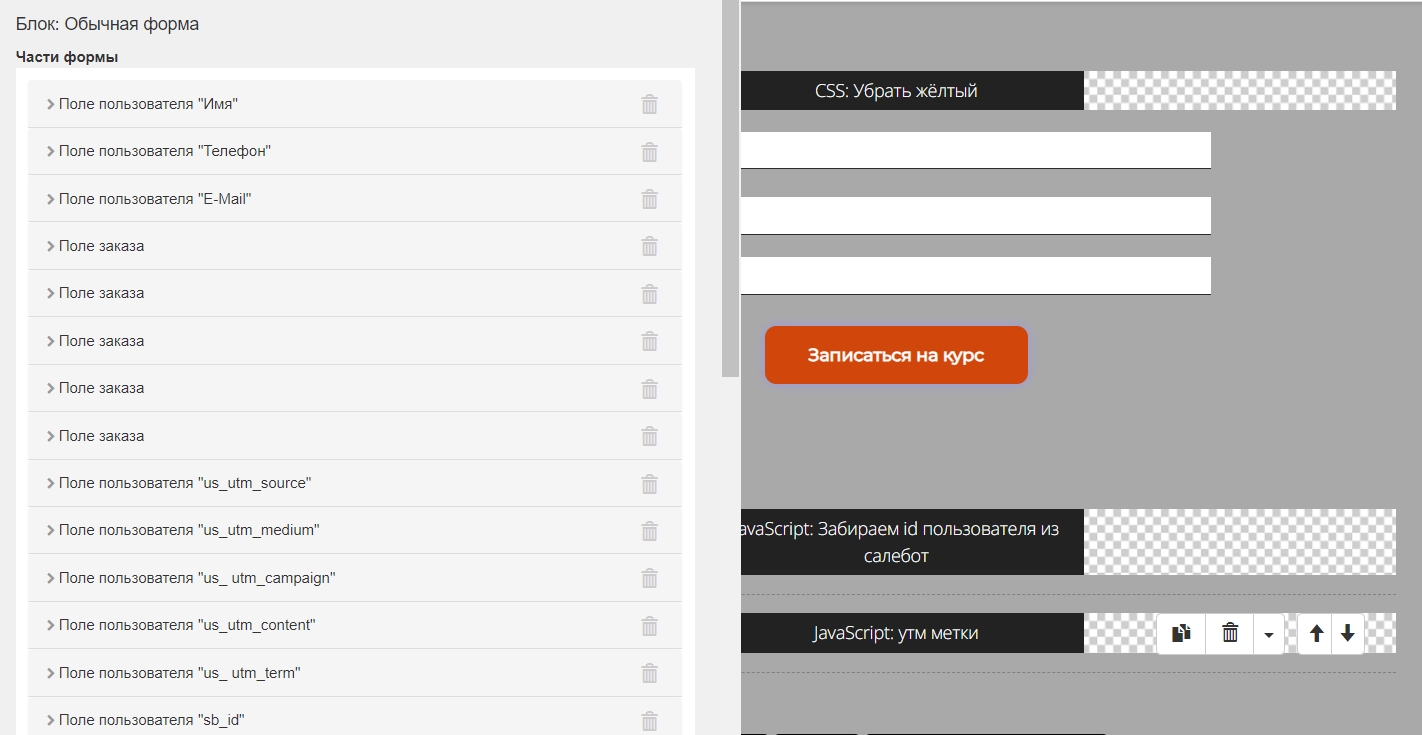Click the first form input field in preview
The width and height of the screenshot is (1422, 735).
pos(975,150)
